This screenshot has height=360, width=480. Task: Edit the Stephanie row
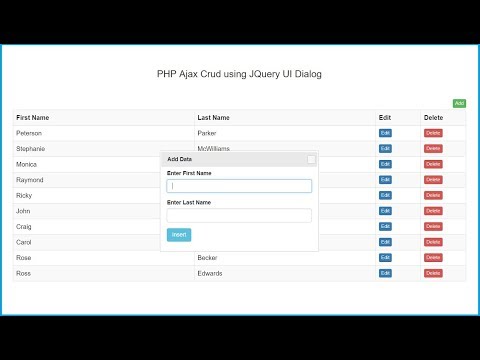click(x=385, y=149)
